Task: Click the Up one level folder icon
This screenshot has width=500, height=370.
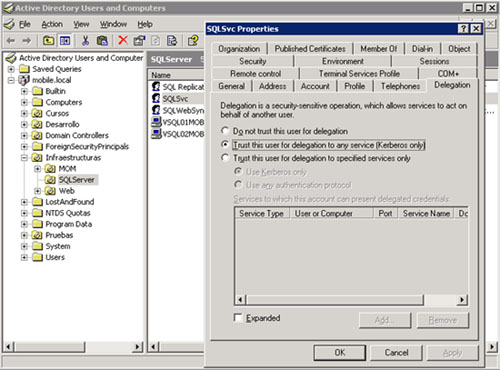Action: click(x=49, y=41)
